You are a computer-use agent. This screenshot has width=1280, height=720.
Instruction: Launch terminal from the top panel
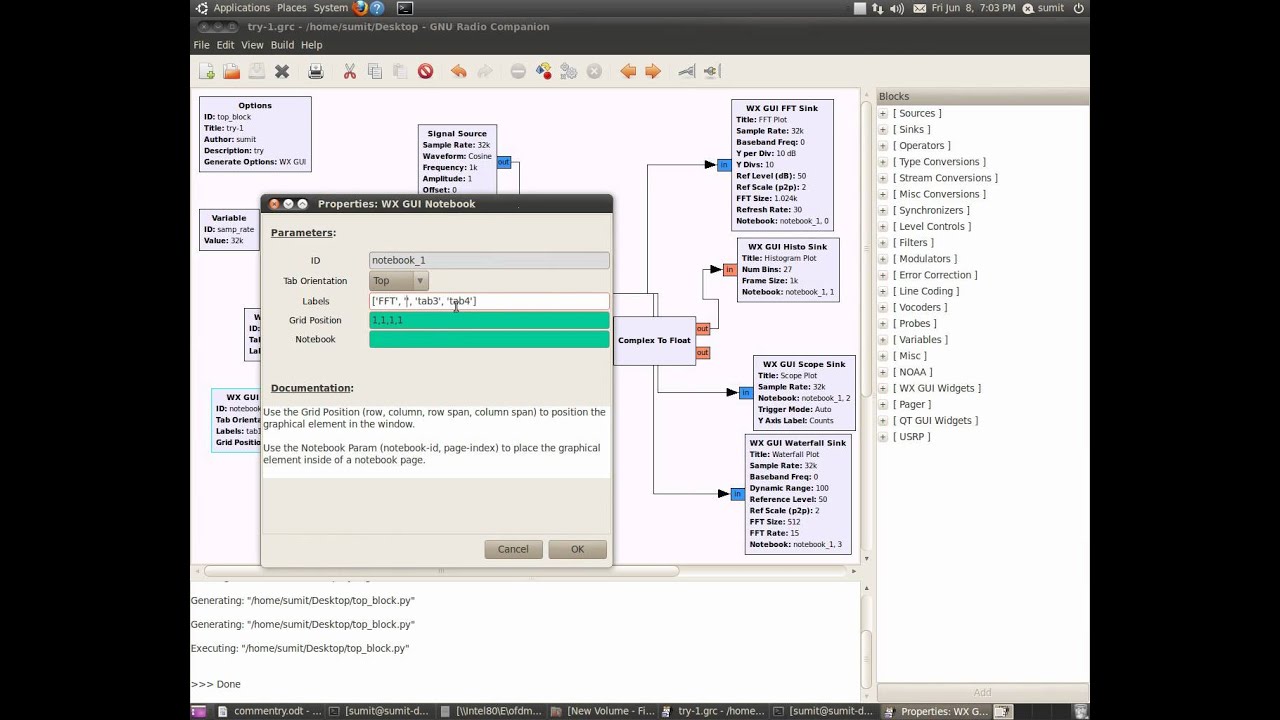pos(405,8)
